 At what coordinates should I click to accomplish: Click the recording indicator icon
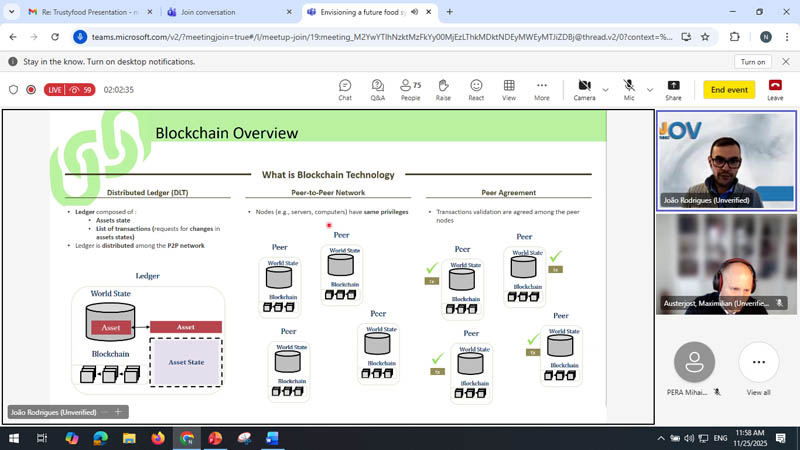pos(31,90)
